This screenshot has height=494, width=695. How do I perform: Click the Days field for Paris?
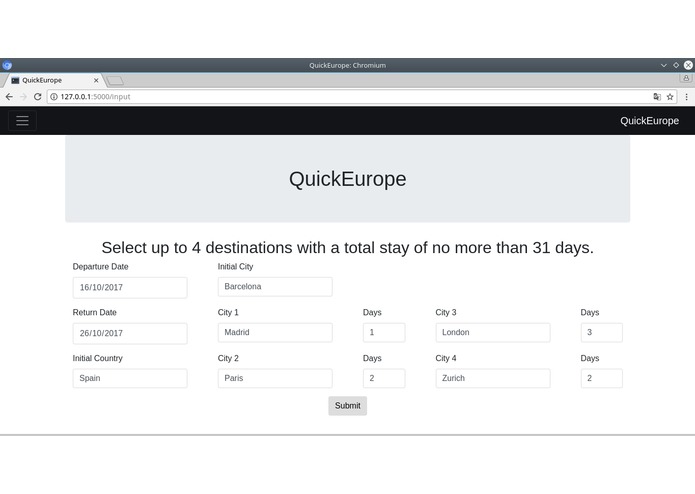click(x=384, y=378)
